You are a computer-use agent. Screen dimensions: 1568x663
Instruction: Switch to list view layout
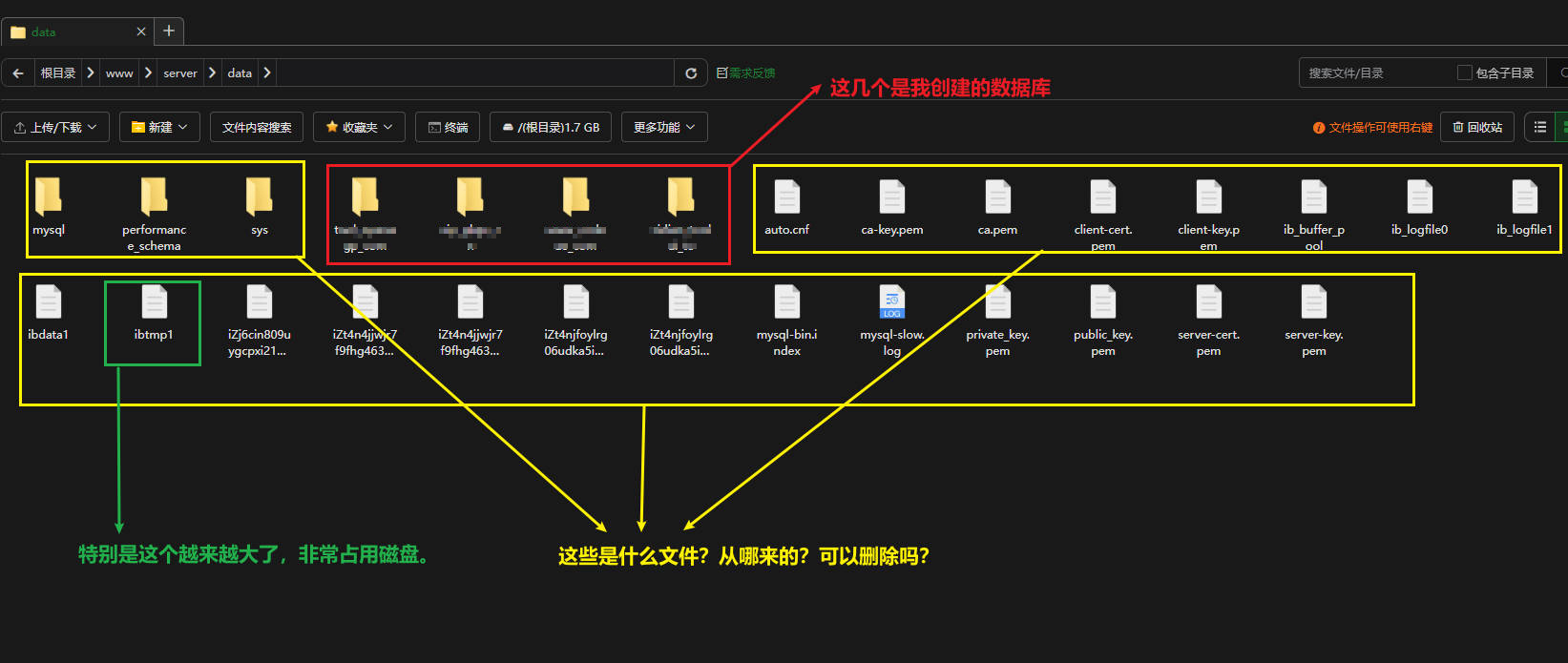pyautogui.click(x=1539, y=127)
